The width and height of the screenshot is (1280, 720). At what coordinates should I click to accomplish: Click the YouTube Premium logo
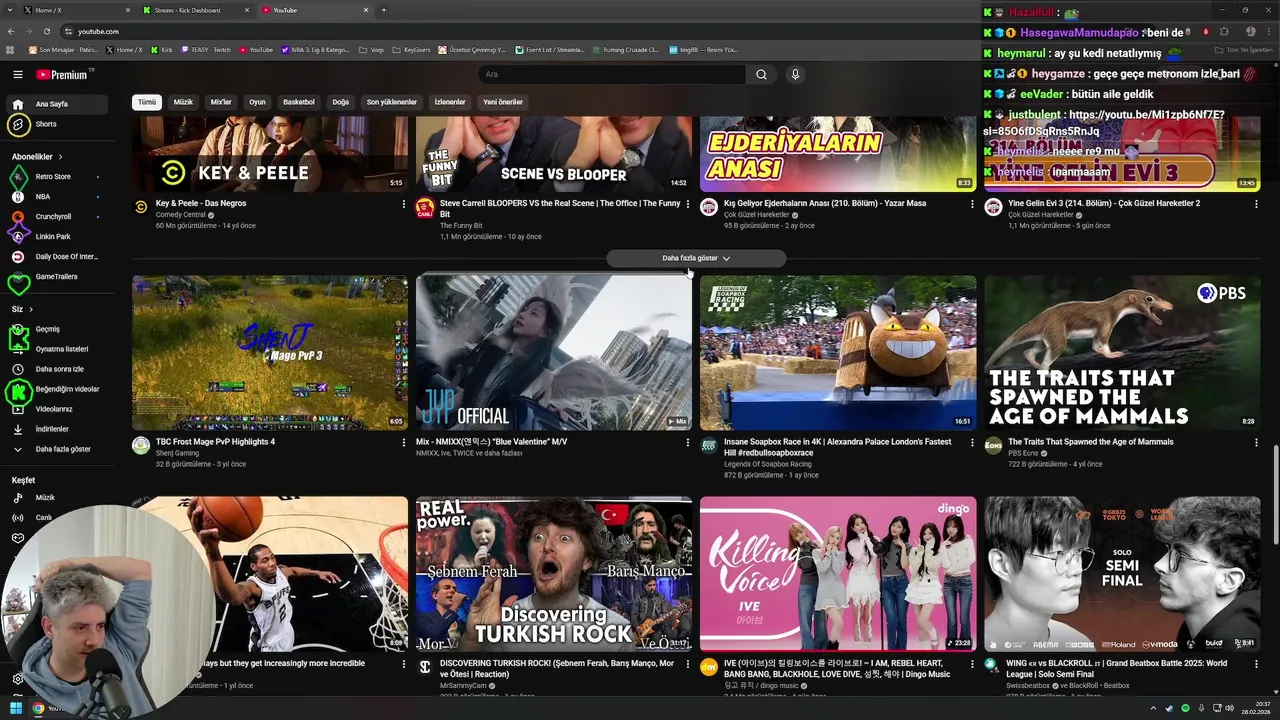[x=63, y=74]
